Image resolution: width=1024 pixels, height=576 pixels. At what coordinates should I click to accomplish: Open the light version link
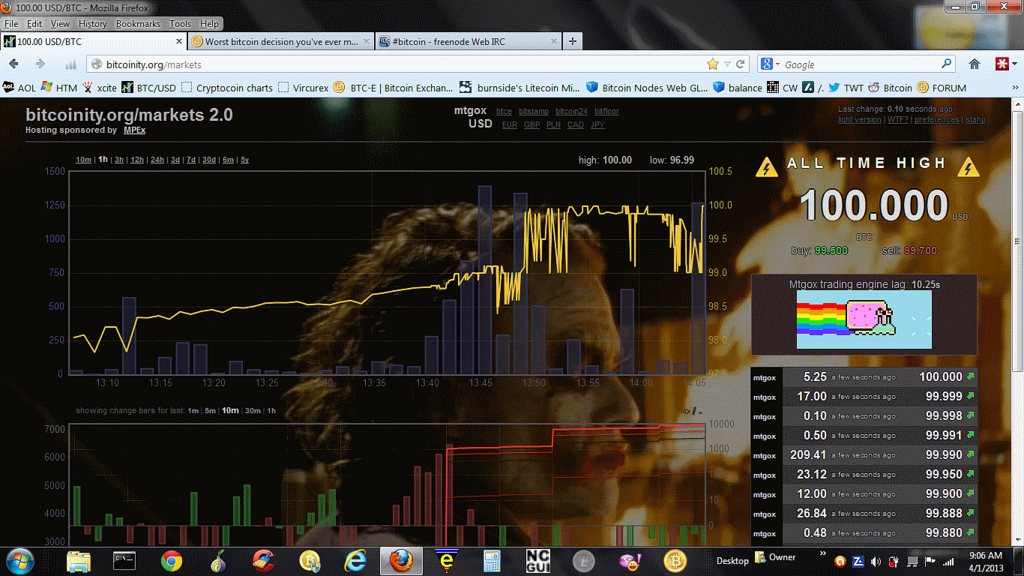click(859, 120)
